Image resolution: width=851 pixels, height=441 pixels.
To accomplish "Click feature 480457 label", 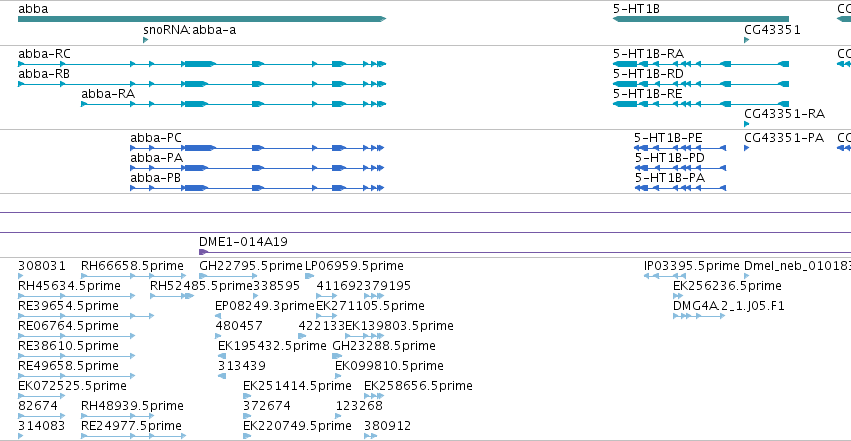I will (x=239, y=326).
